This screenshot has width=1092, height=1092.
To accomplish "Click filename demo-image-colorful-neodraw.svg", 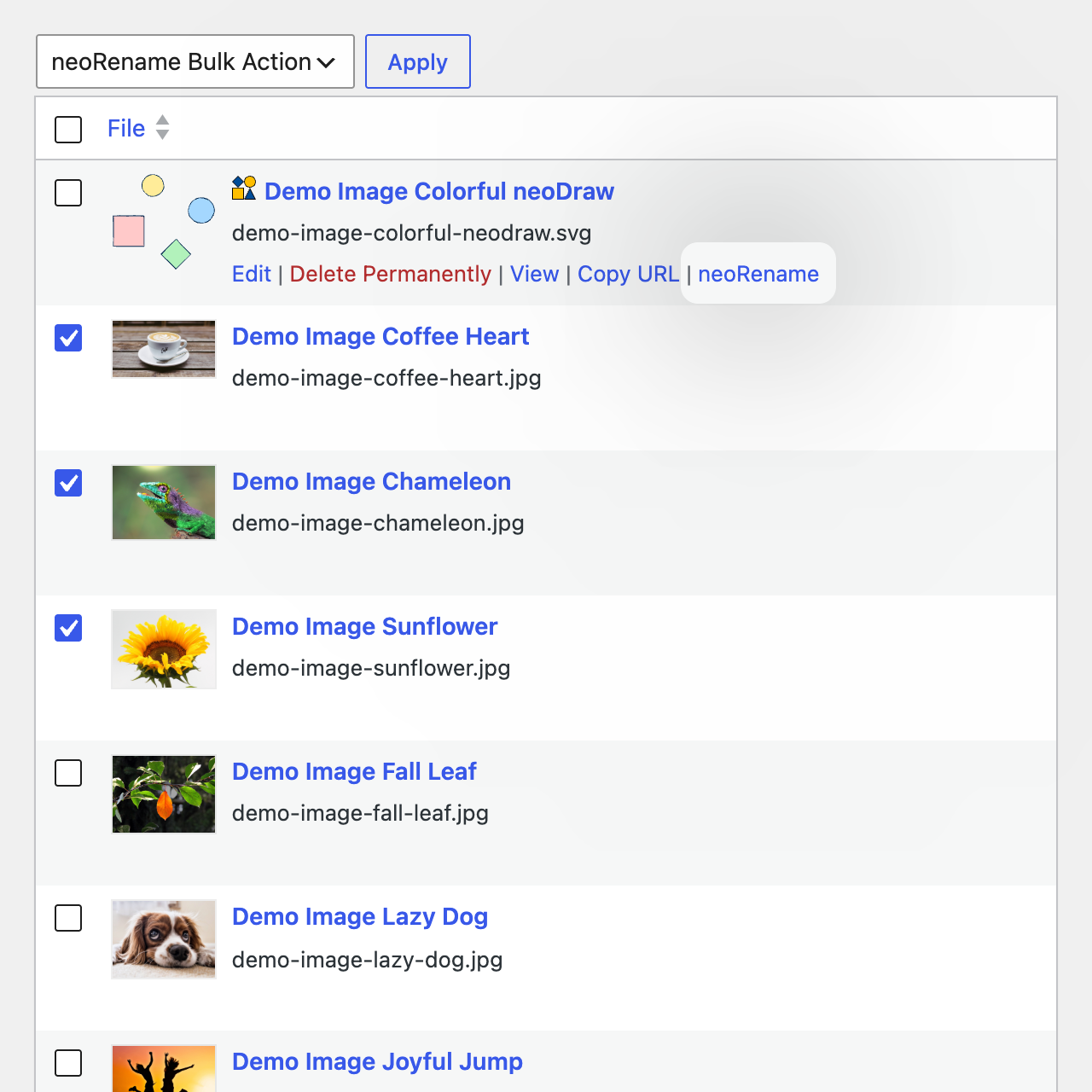I will click(x=412, y=233).
